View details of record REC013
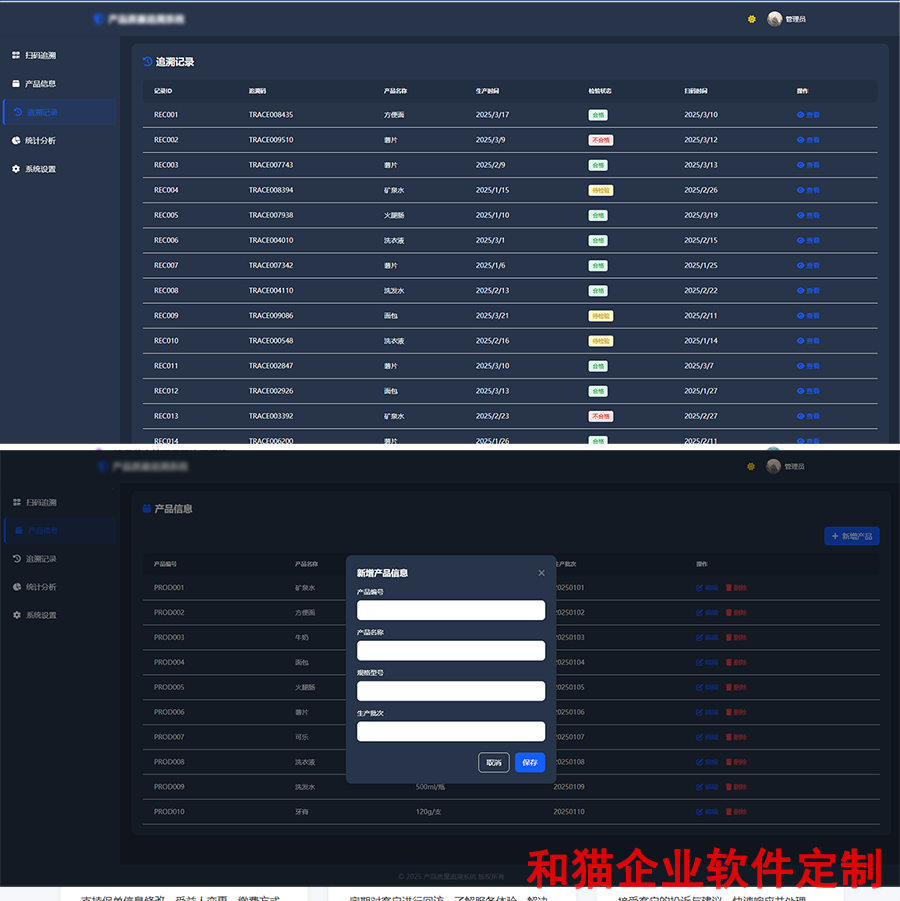Screen dimensions: 900x901 pos(801,416)
